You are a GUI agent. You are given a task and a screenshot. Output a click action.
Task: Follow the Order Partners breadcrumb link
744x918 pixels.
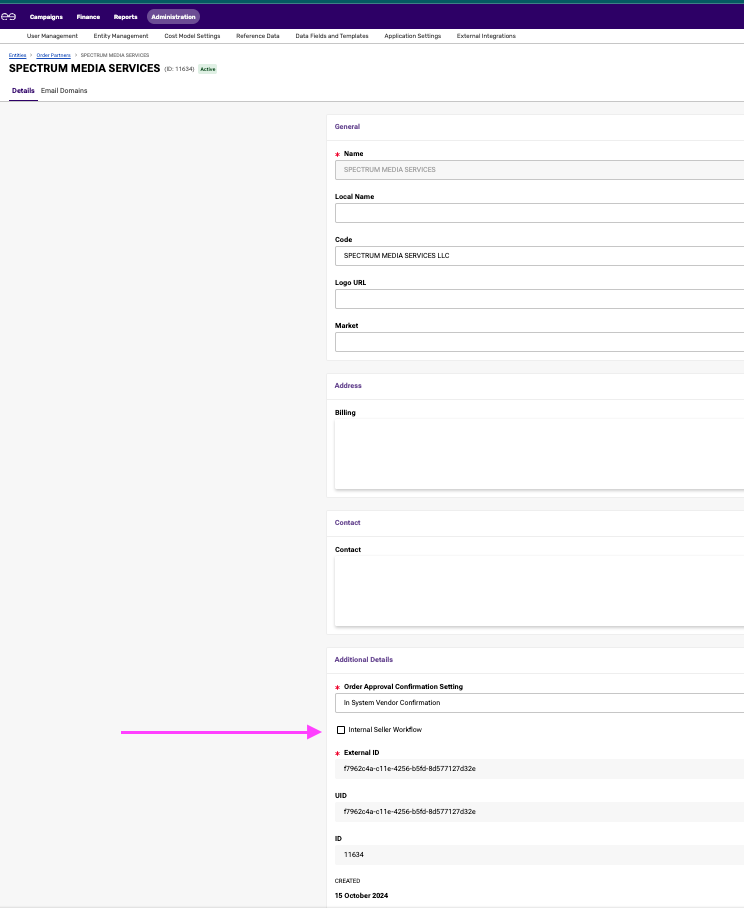53,55
